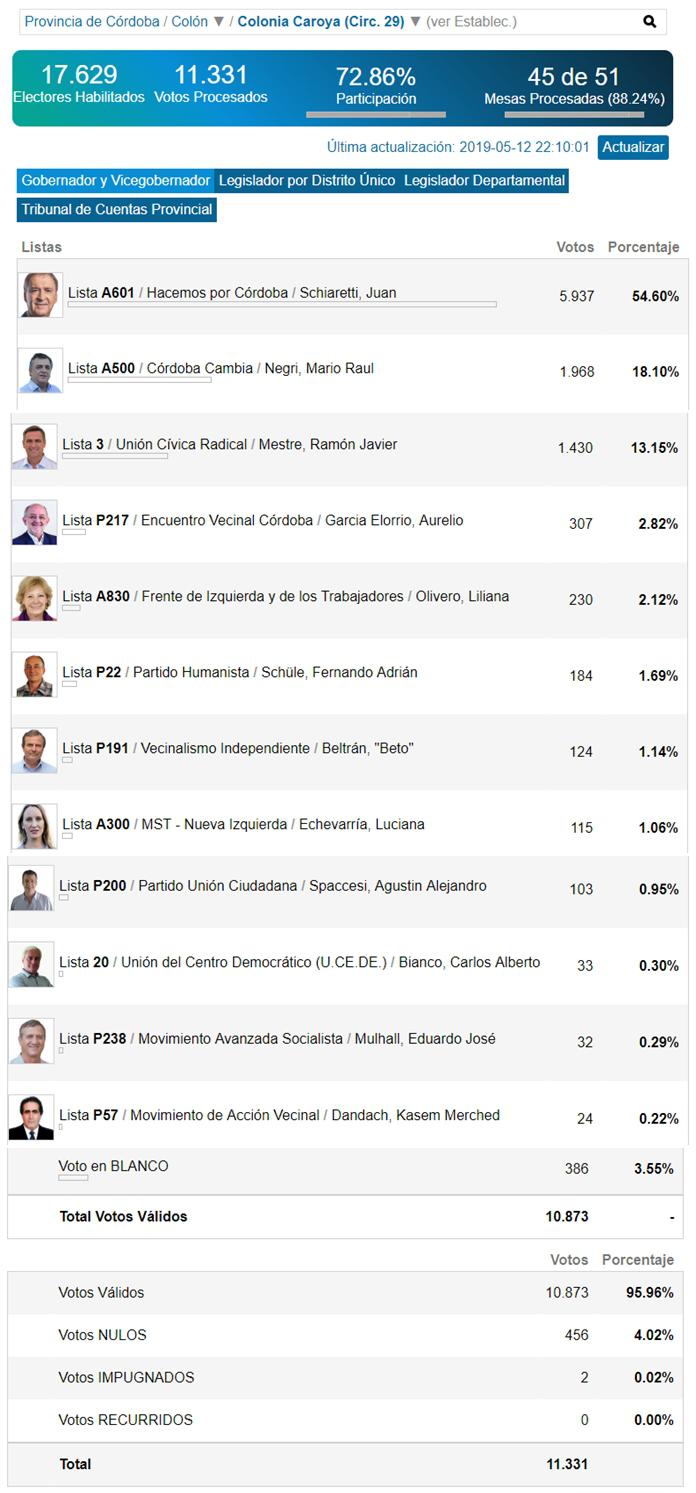Click Olivero, Liliana candidate photo
Viewport: 696px width, 1493px height.
click(35, 599)
